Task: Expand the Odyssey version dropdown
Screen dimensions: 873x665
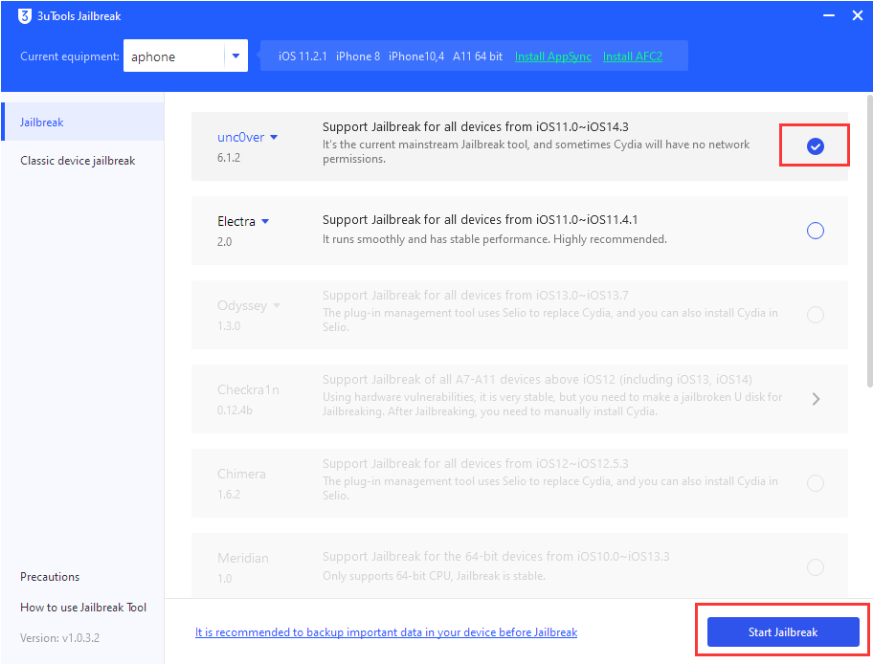Action: click(x=276, y=306)
